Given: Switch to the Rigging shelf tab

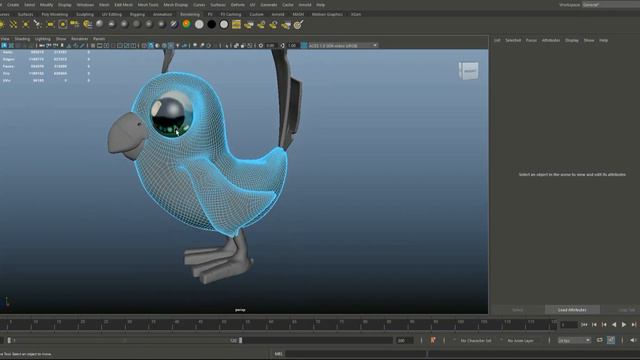Looking at the screenshot, I should click(x=137, y=14).
